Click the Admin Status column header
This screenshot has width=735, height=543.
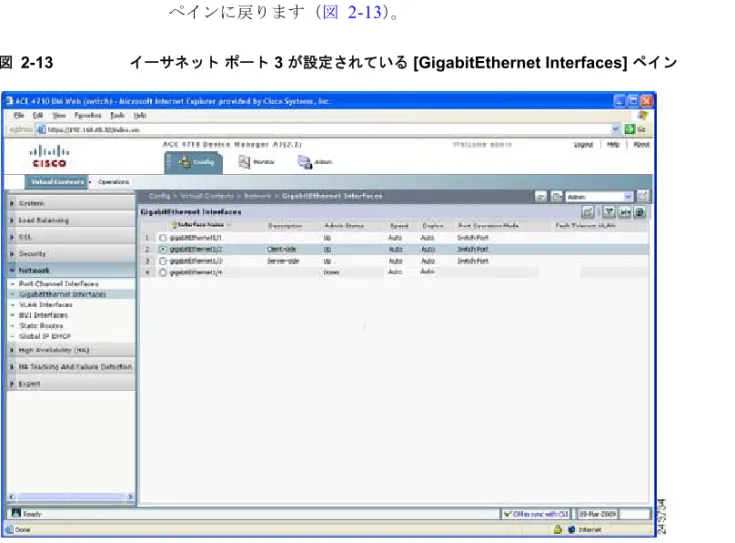click(344, 226)
